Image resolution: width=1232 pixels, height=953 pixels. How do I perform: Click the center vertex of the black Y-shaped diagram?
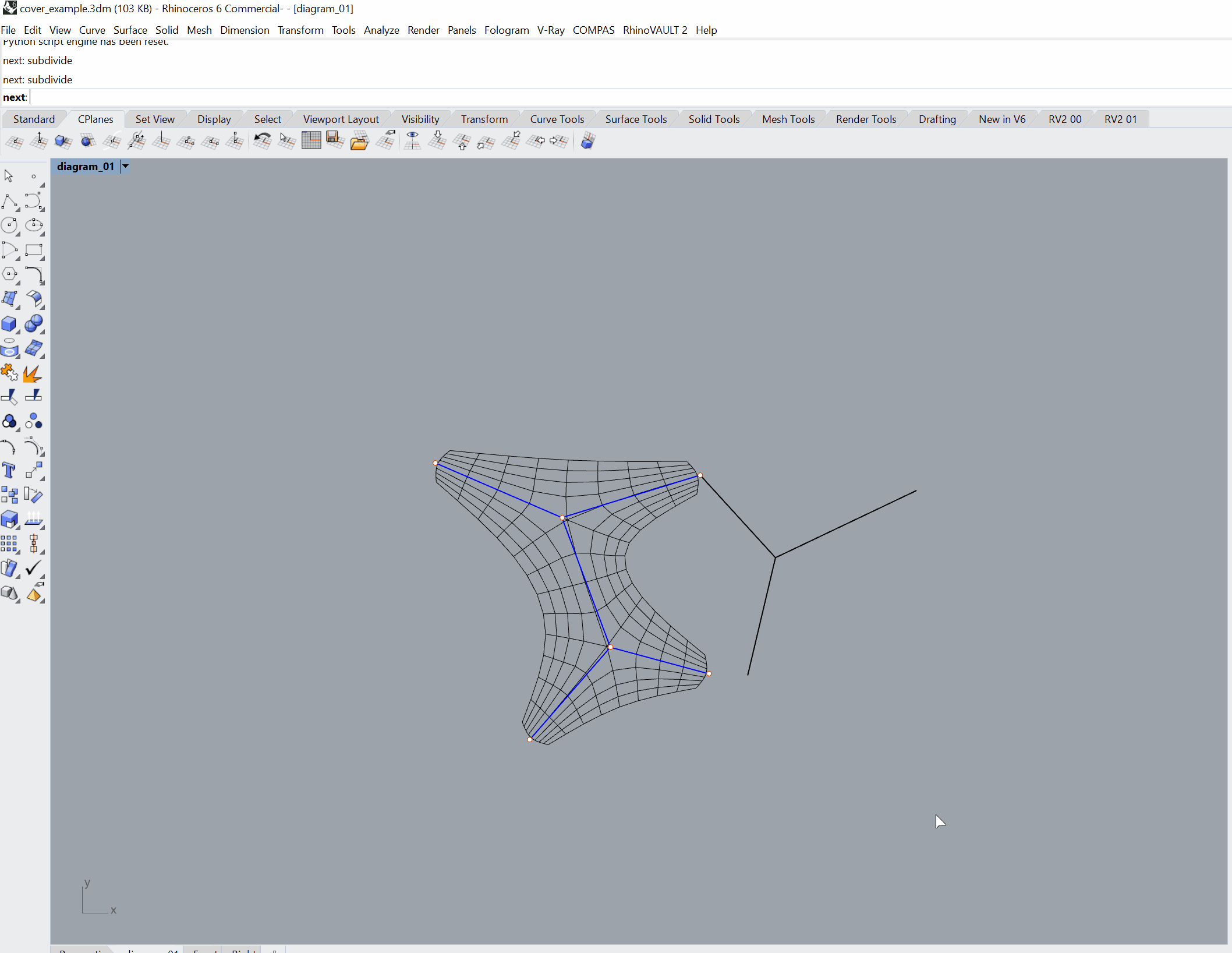click(x=775, y=557)
